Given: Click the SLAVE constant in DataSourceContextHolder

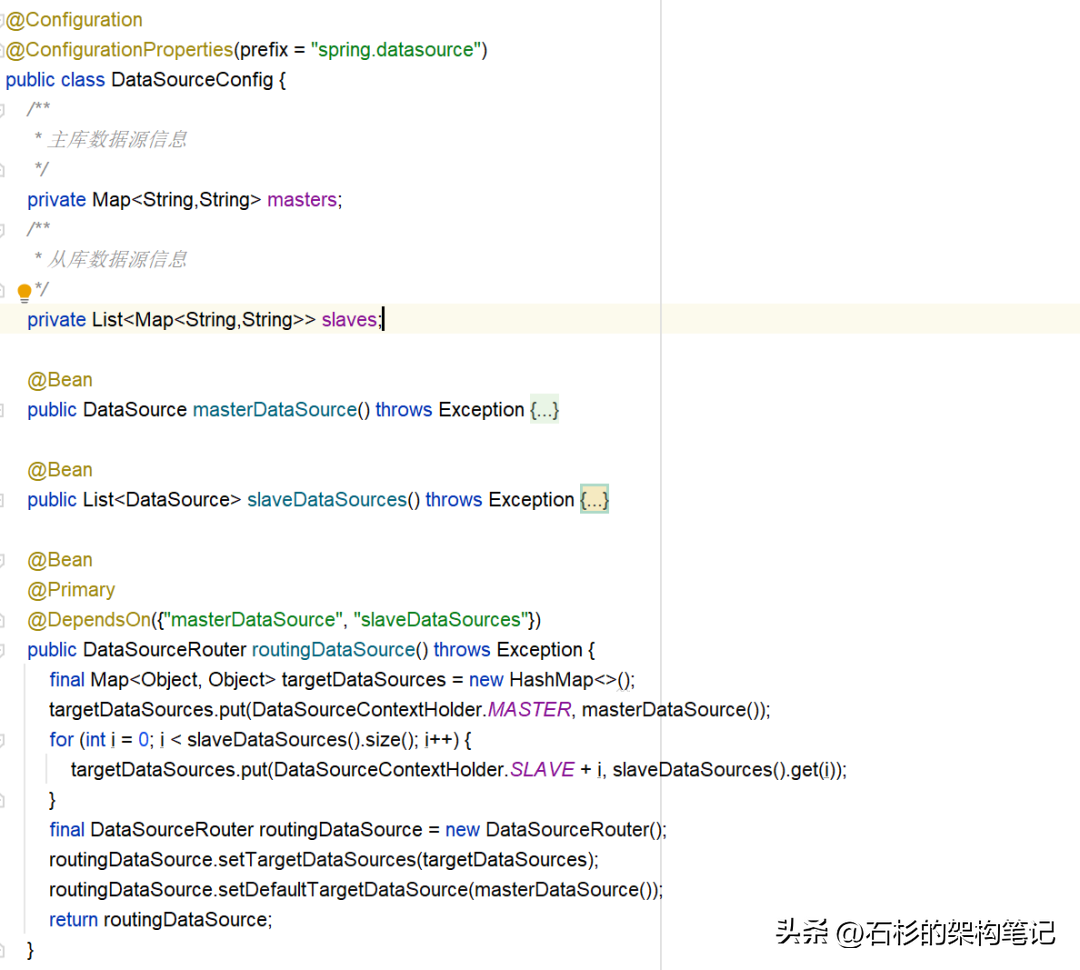Looking at the screenshot, I should [x=542, y=770].
